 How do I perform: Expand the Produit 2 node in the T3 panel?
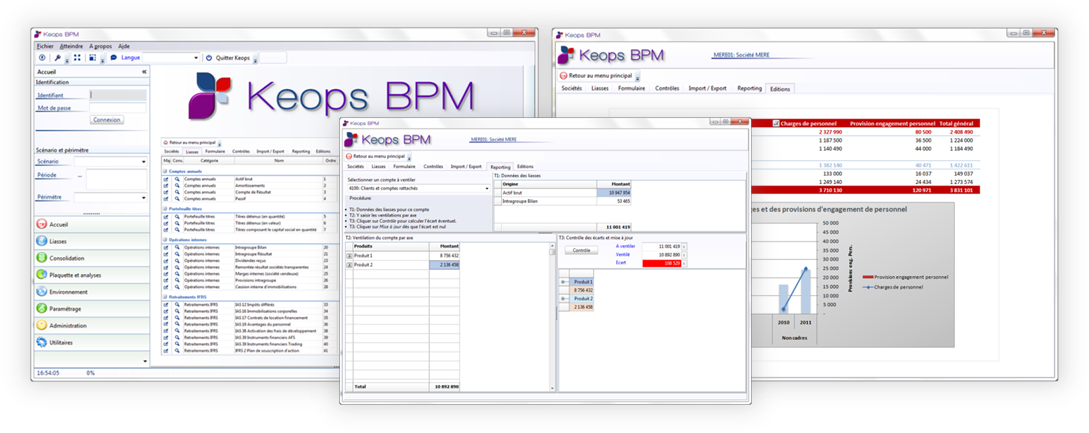coord(563,298)
